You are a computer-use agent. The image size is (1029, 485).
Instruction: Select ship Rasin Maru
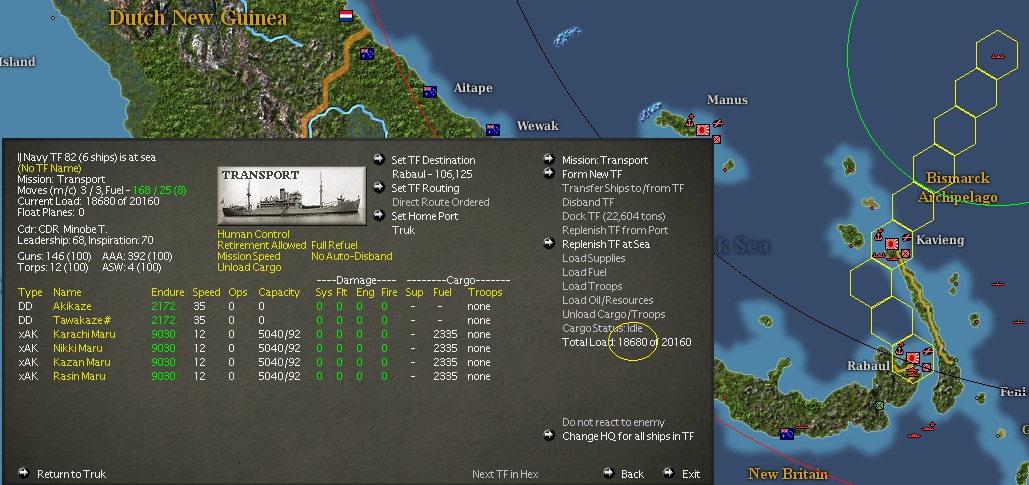point(79,376)
